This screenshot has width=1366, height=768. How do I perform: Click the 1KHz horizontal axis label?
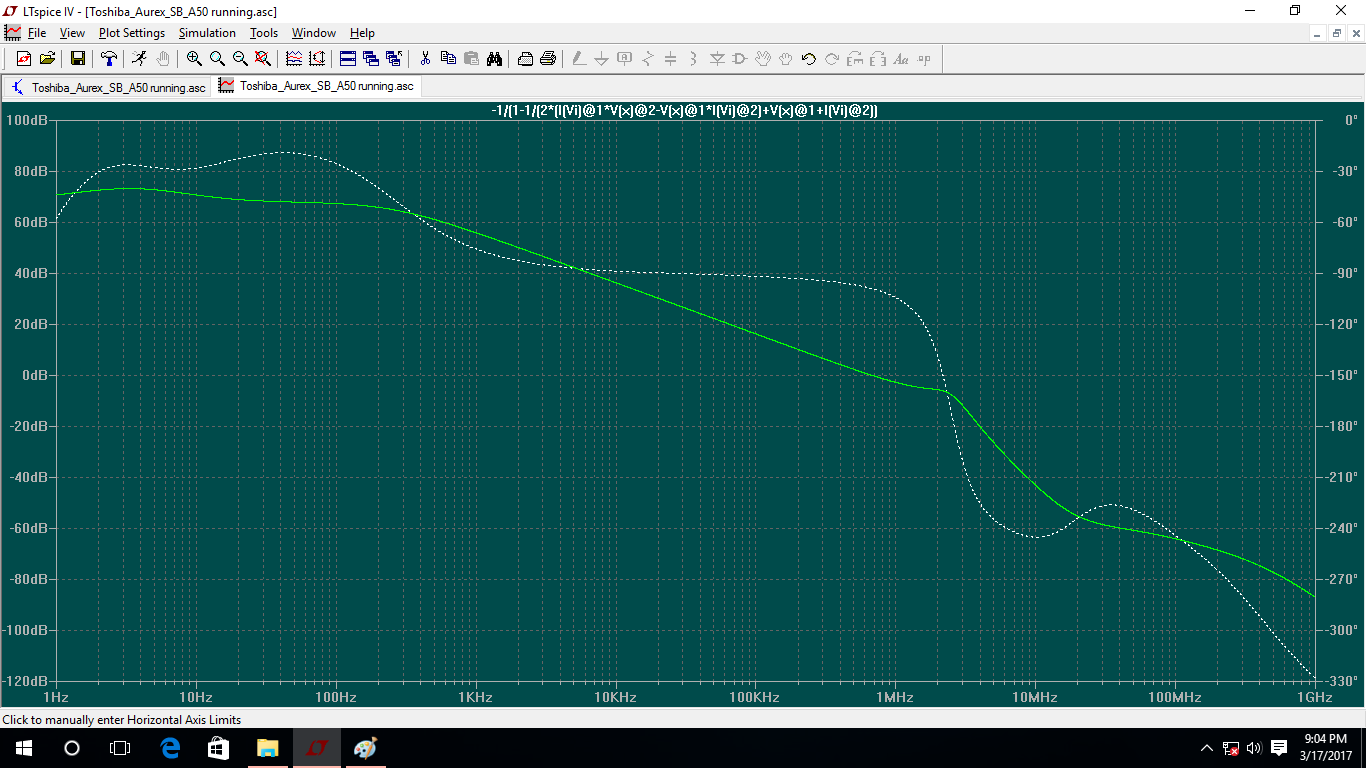click(x=475, y=697)
